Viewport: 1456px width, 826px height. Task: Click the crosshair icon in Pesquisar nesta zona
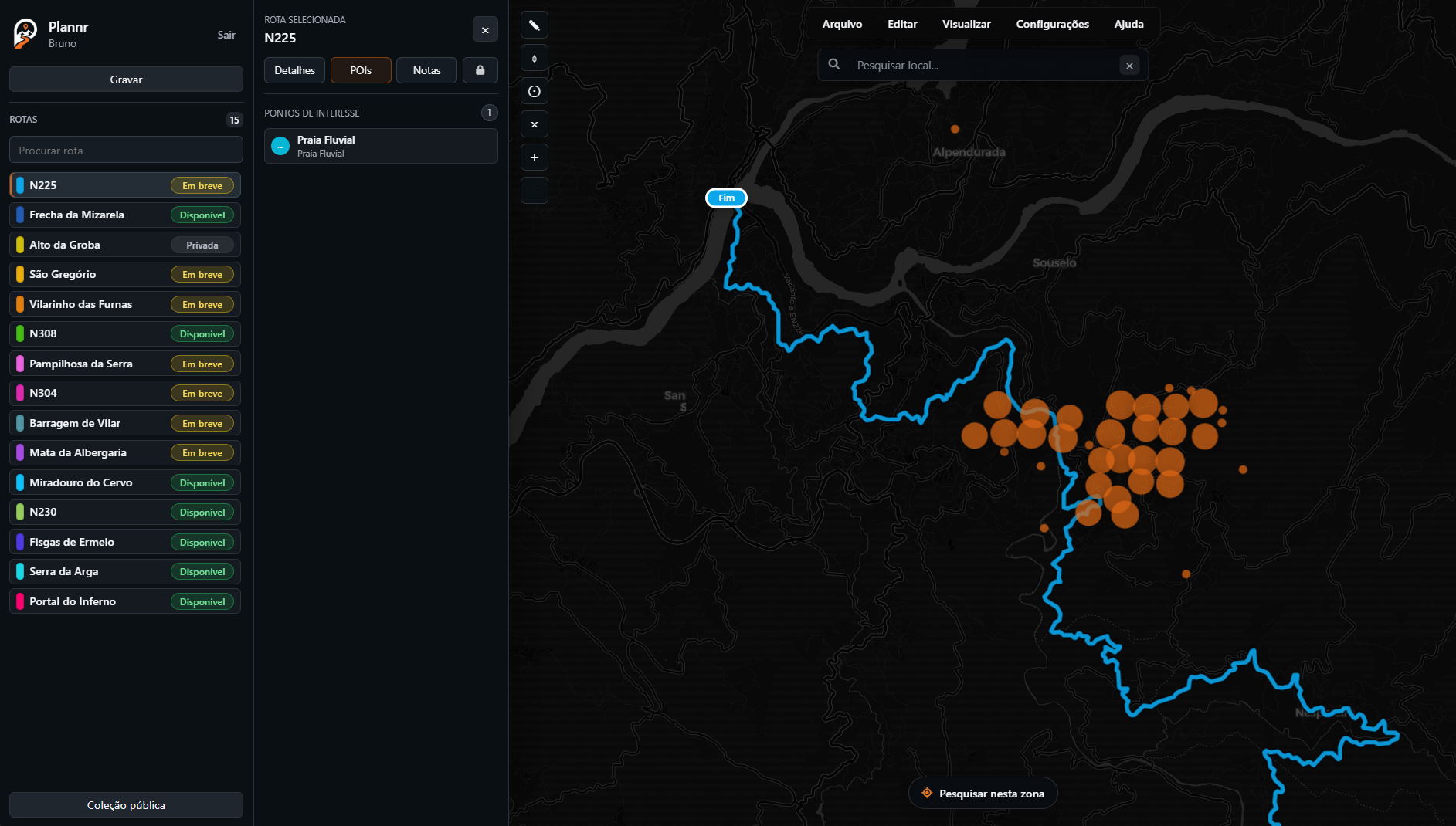coord(927,793)
